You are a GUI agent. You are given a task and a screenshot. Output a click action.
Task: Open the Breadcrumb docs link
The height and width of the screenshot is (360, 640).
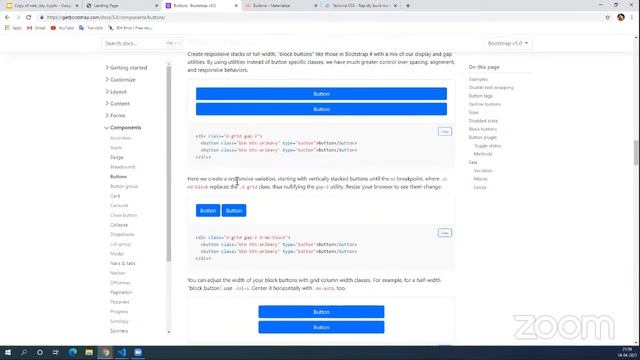[x=122, y=167]
